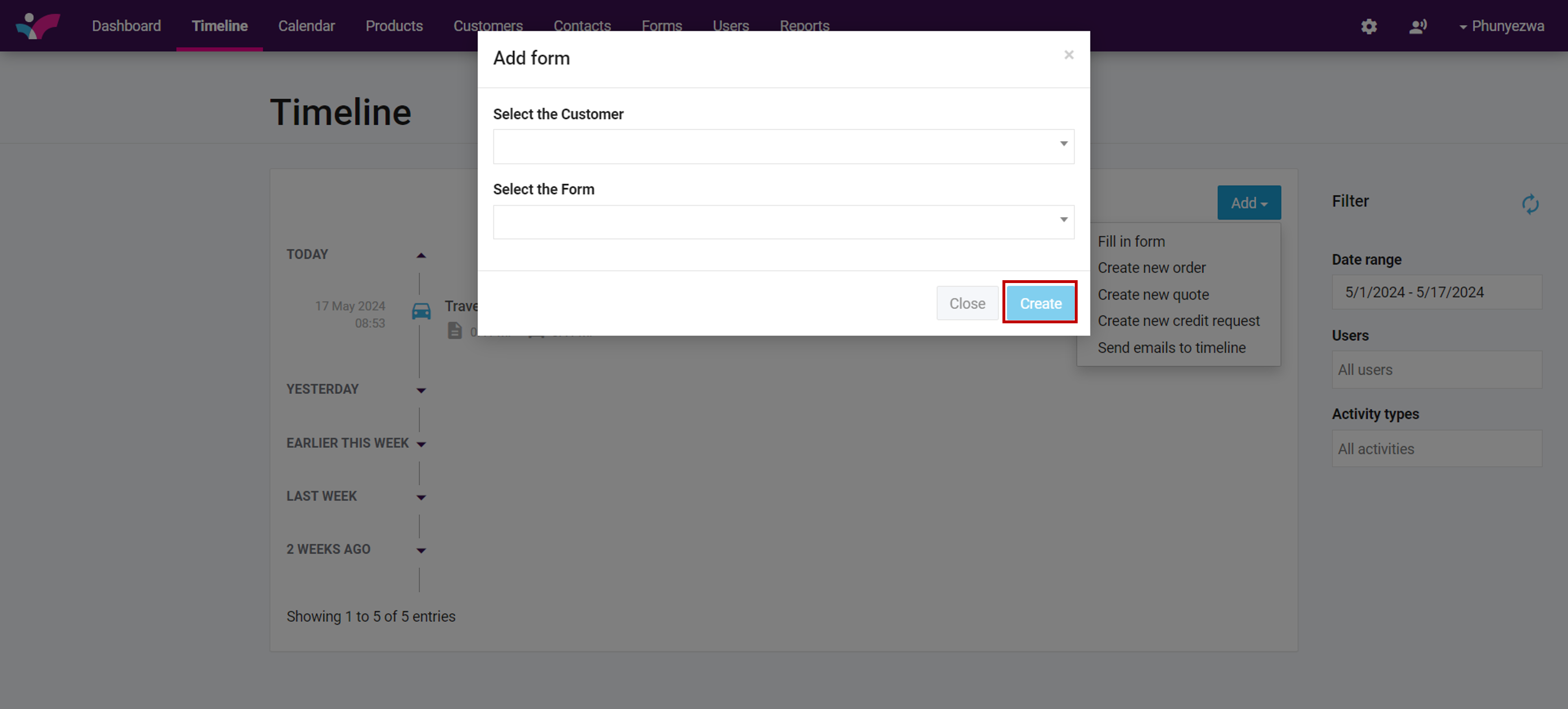Viewport: 1568px width, 709px height.
Task: Click the filter refresh icon
Action: pyautogui.click(x=1530, y=204)
